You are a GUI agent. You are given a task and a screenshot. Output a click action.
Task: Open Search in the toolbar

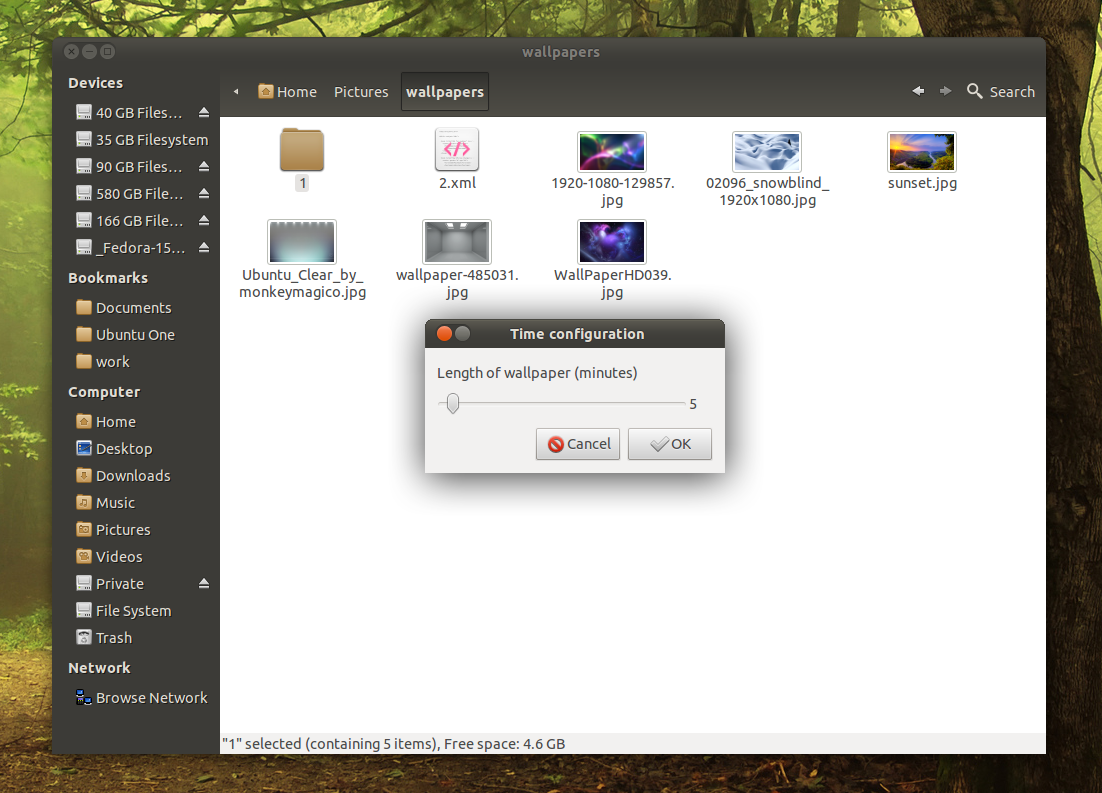tap(1000, 91)
